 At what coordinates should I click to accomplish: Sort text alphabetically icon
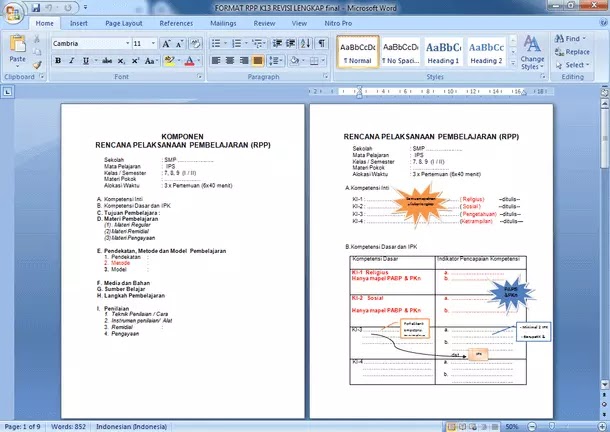[x=306, y=43]
